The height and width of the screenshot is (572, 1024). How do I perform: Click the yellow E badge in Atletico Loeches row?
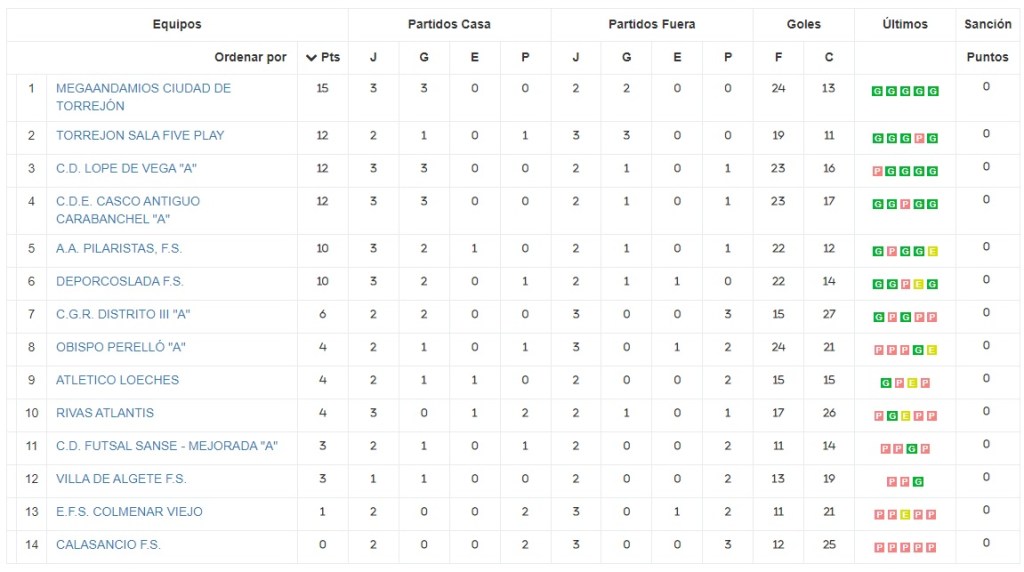[912, 383]
